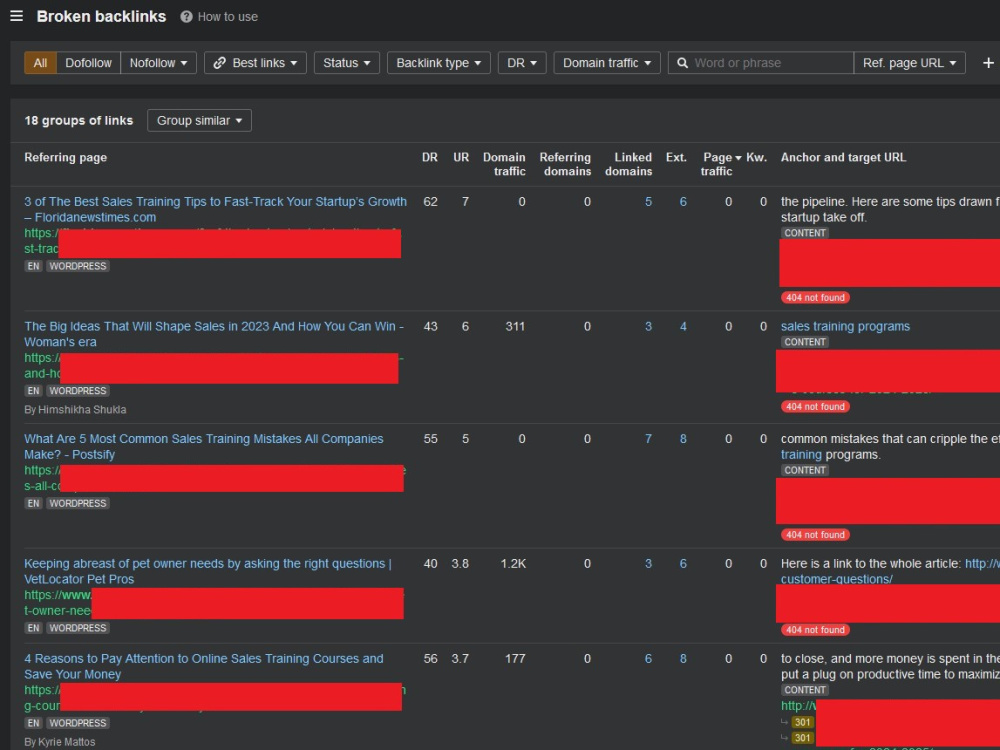Click CONTENT tag under 'sales training programs'
1000x750 pixels.
point(805,342)
